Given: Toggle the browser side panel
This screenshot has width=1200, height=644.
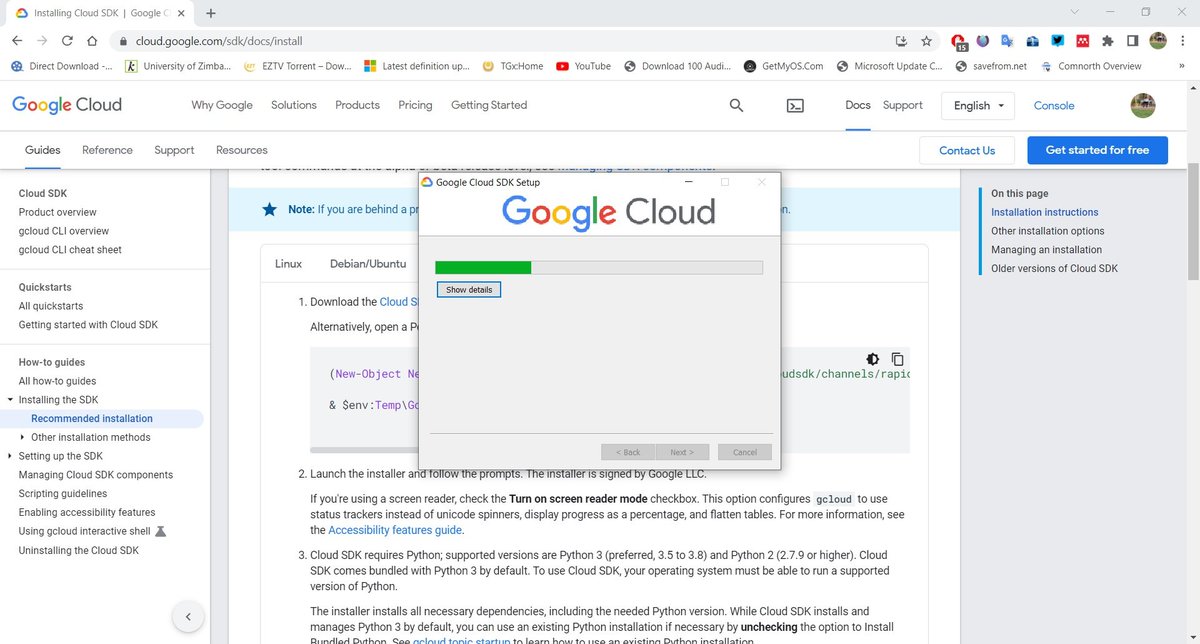Looking at the screenshot, I should tap(1132, 41).
